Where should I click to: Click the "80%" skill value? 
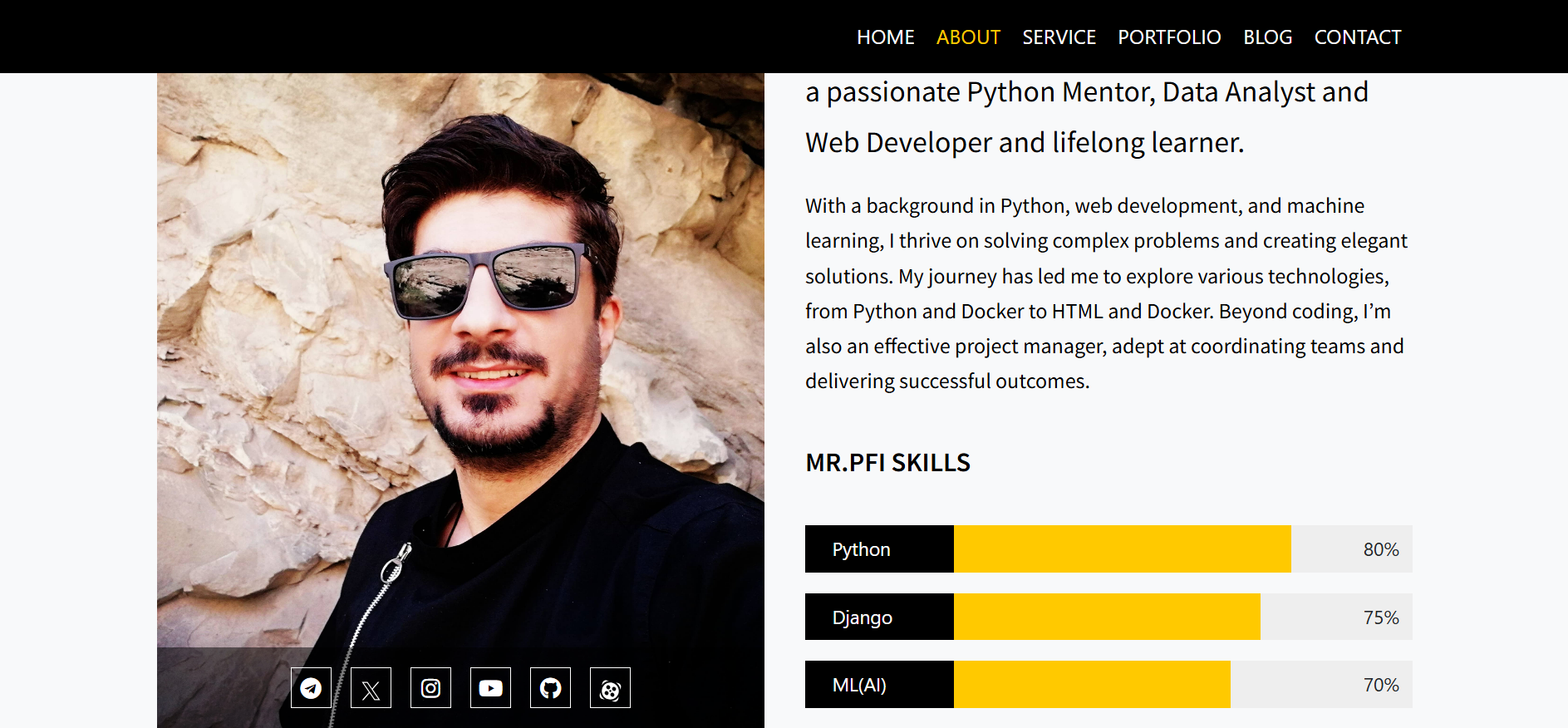1381,549
